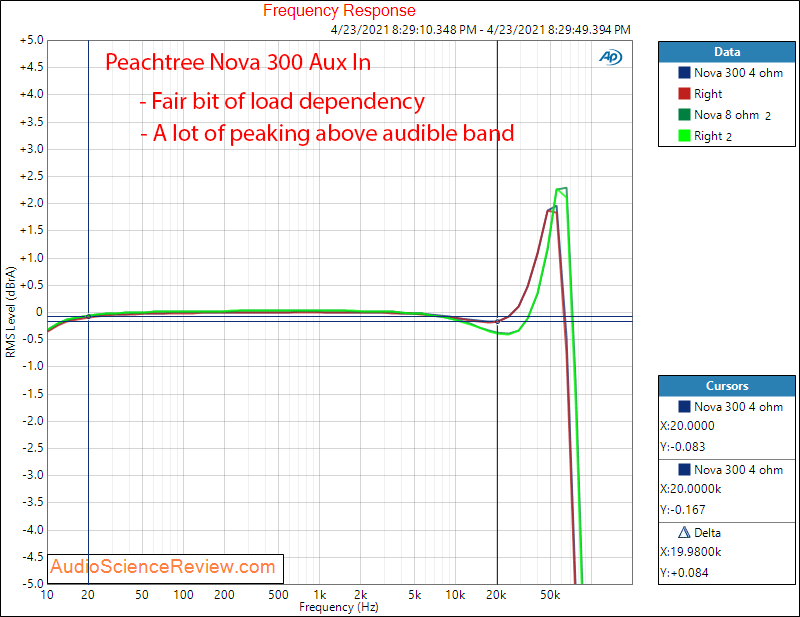Click the "-5.0" tick on the level axis
The height and width of the screenshot is (617, 800).
pos(33,583)
